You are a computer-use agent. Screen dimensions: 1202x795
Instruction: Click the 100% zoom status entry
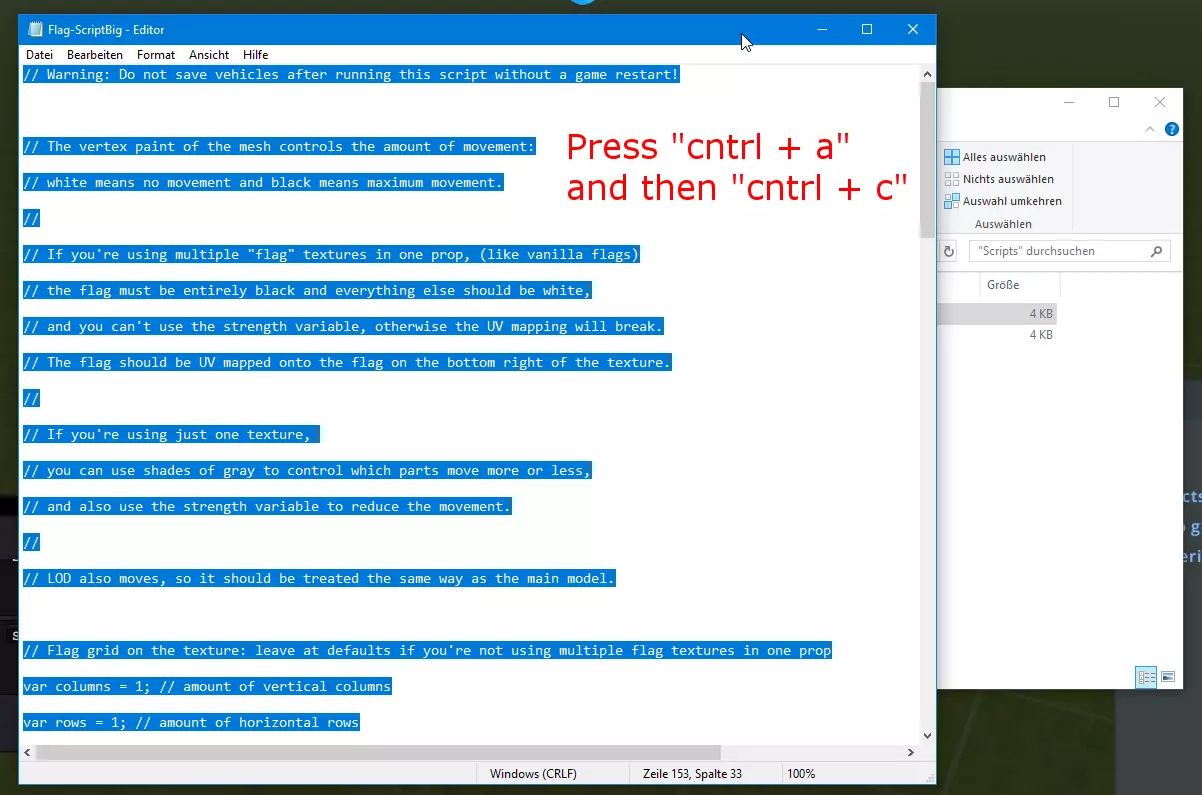[801, 774]
